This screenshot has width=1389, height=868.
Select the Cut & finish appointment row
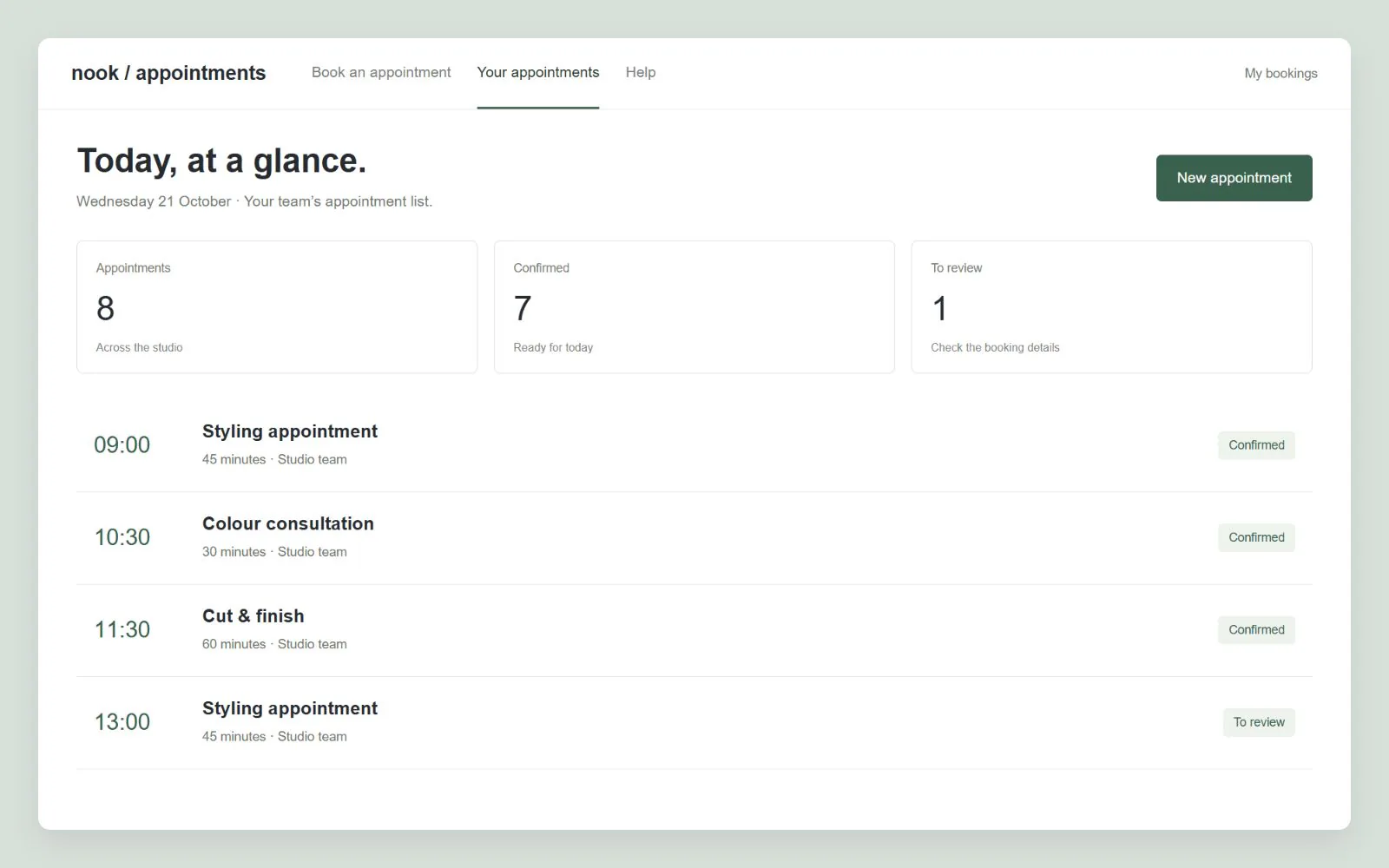click(x=694, y=630)
